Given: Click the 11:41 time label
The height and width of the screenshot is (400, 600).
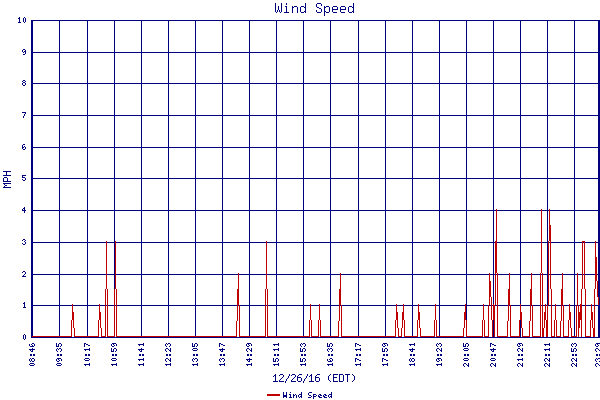Looking at the screenshot, I should tap(142, 354).
